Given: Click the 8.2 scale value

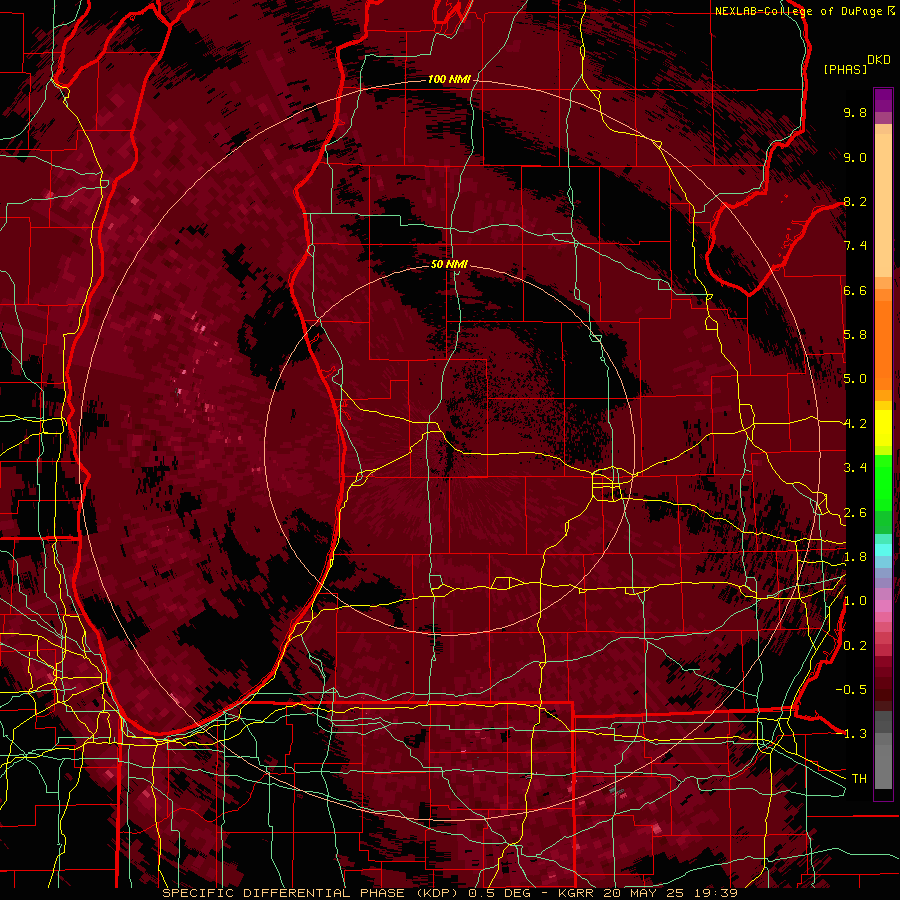Looking at the screenshot, I should click(x=855, y=201).
